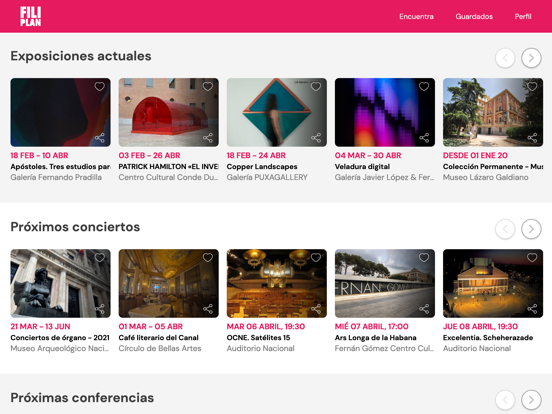Open Conciertos de órgano - 2021 title
Viewport: 552px width, 414px height.
click(x=60, y=338)
